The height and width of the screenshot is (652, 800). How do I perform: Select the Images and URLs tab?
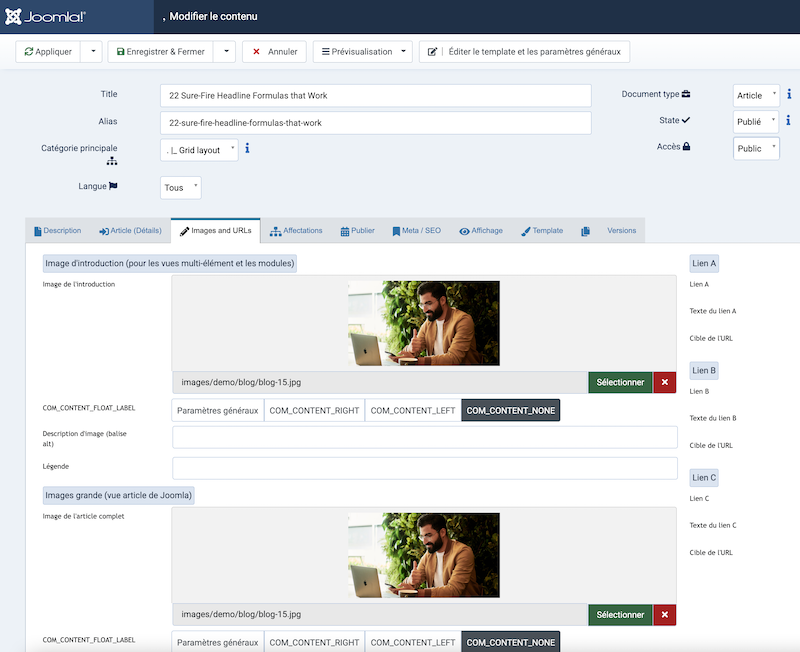(215, 231)
